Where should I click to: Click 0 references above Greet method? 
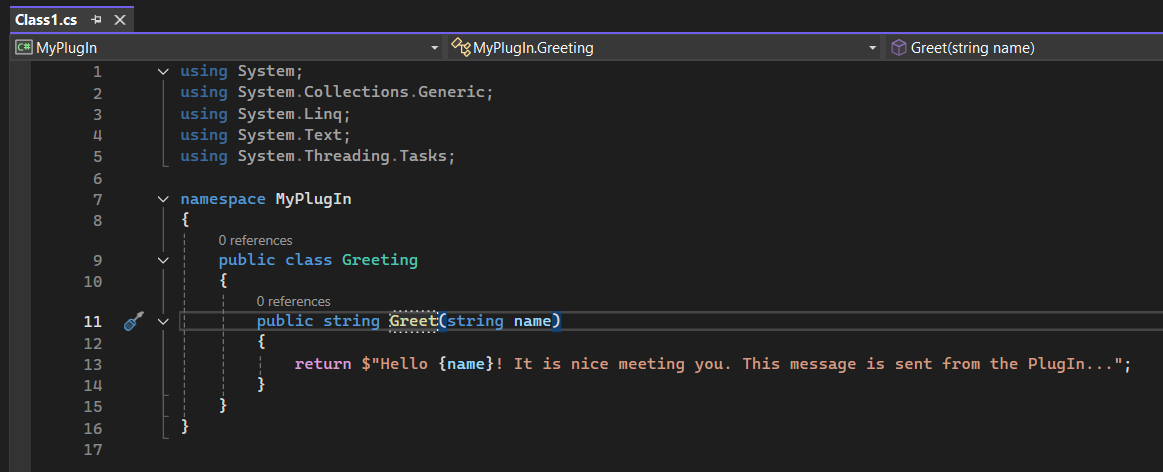point(293,301)
